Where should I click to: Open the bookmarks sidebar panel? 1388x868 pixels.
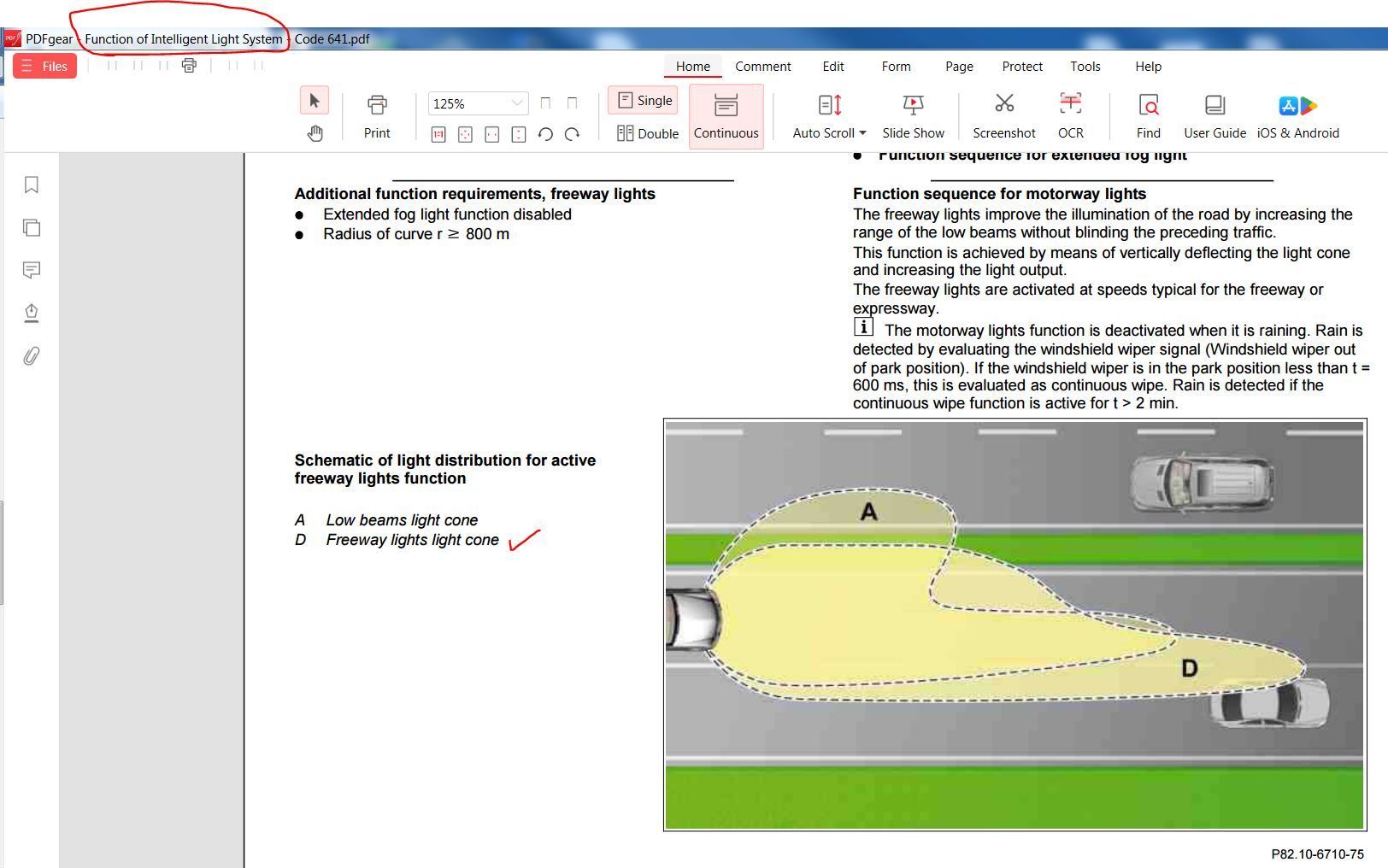[32, 185]
